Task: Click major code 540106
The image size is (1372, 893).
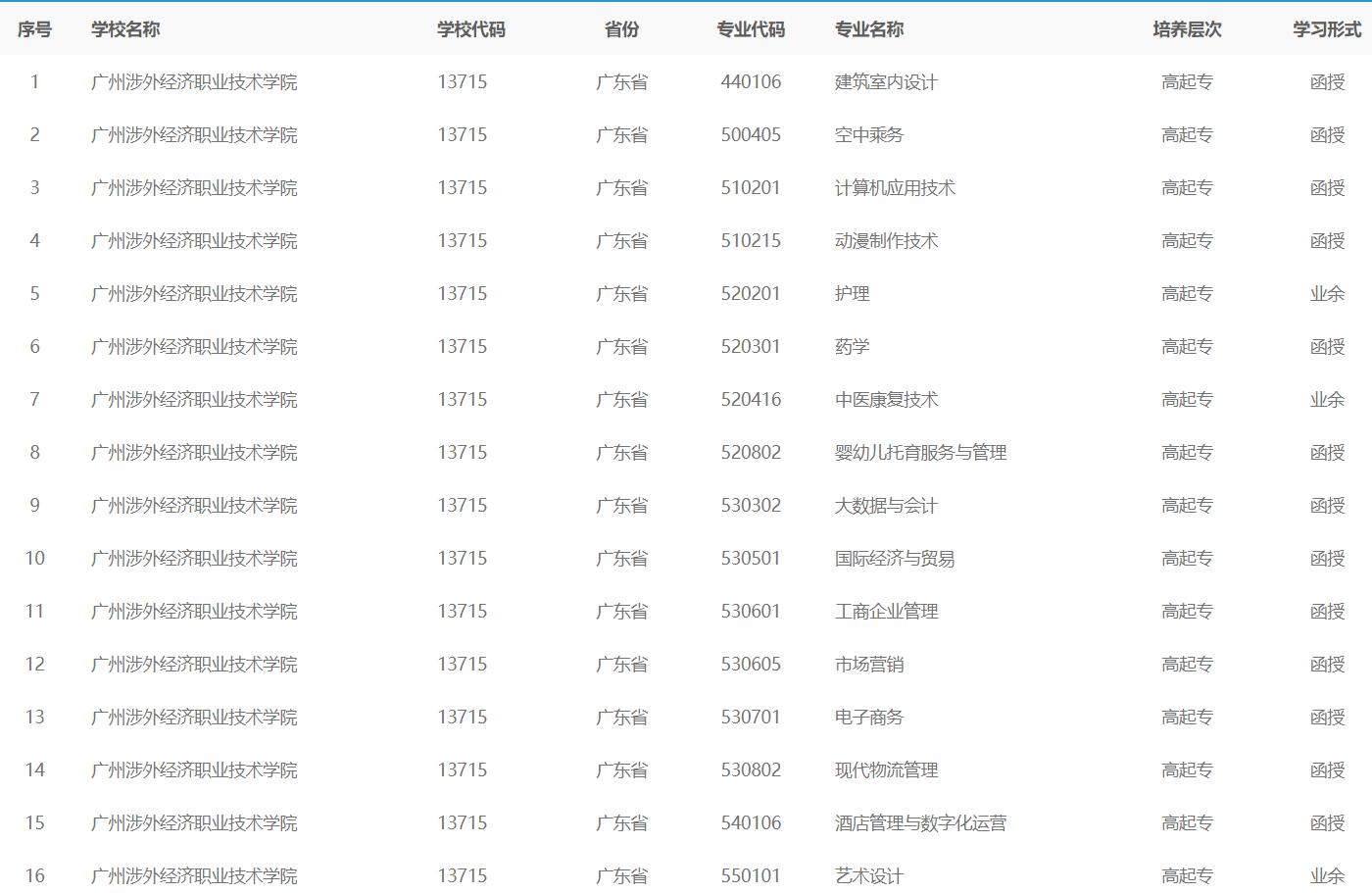Action: coord(751,823)
